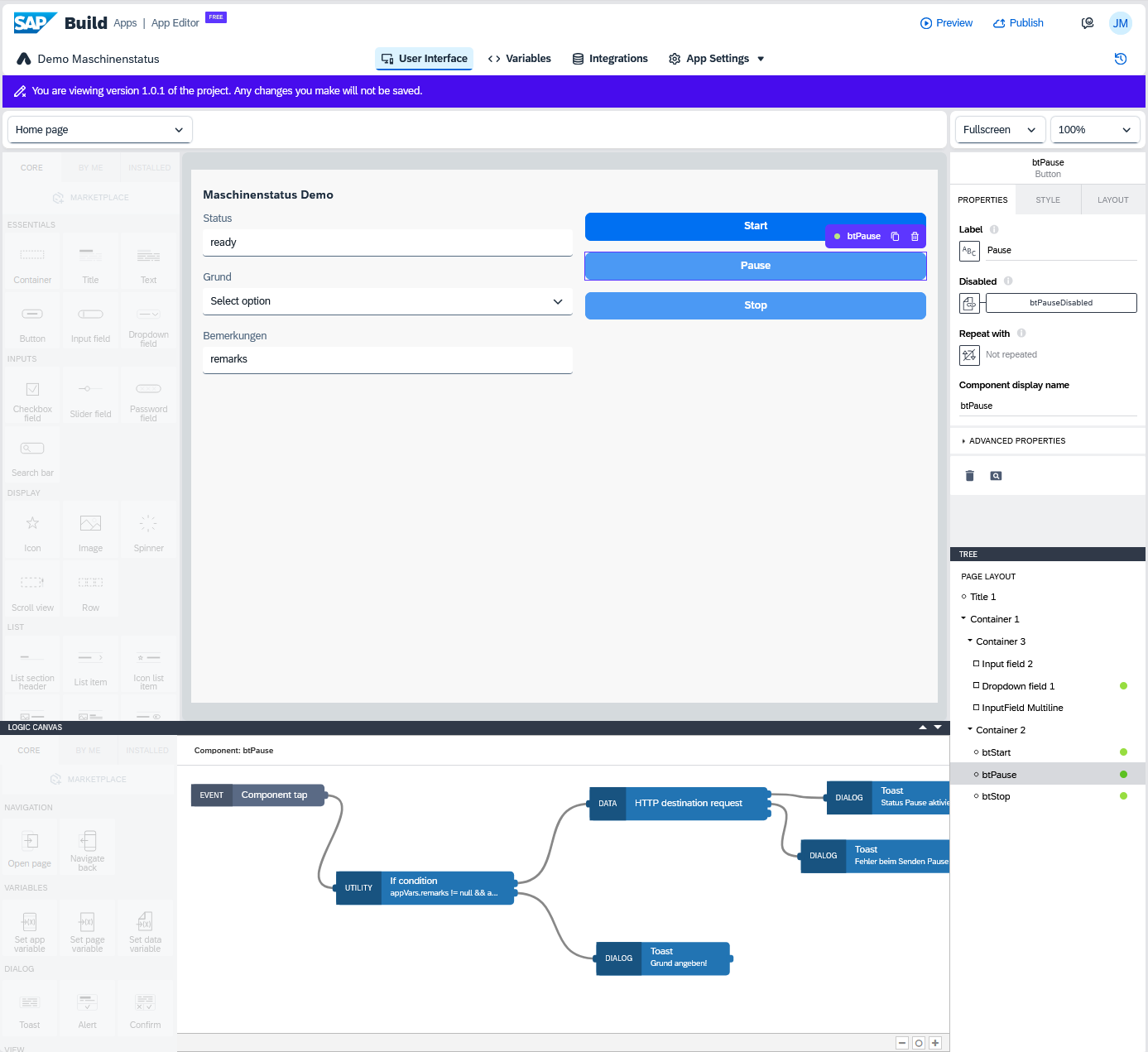Open the Marketplace component palette
Image resolution: width=1148 pixels, height=1052 pixels.
pyautogui.click(x=91, y=197)
